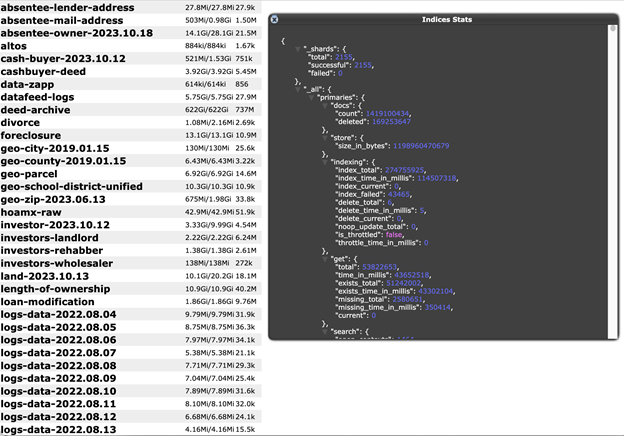Select the foreclosure index
The height and width of the screenshot is (436, 624).
[131, 135]
